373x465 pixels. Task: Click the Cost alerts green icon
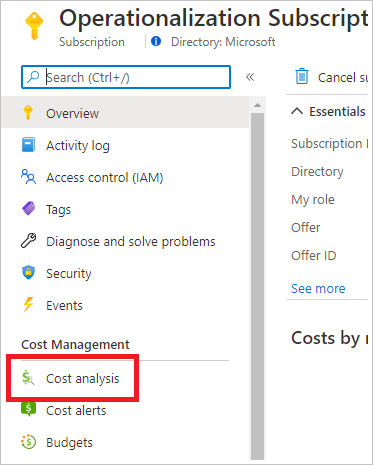tap(28, 410)
